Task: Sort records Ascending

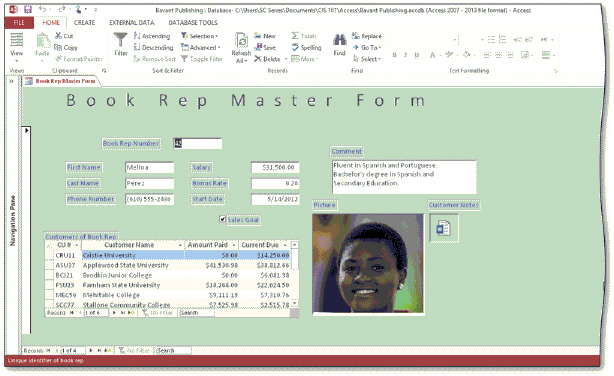Action: click(152, 36)
